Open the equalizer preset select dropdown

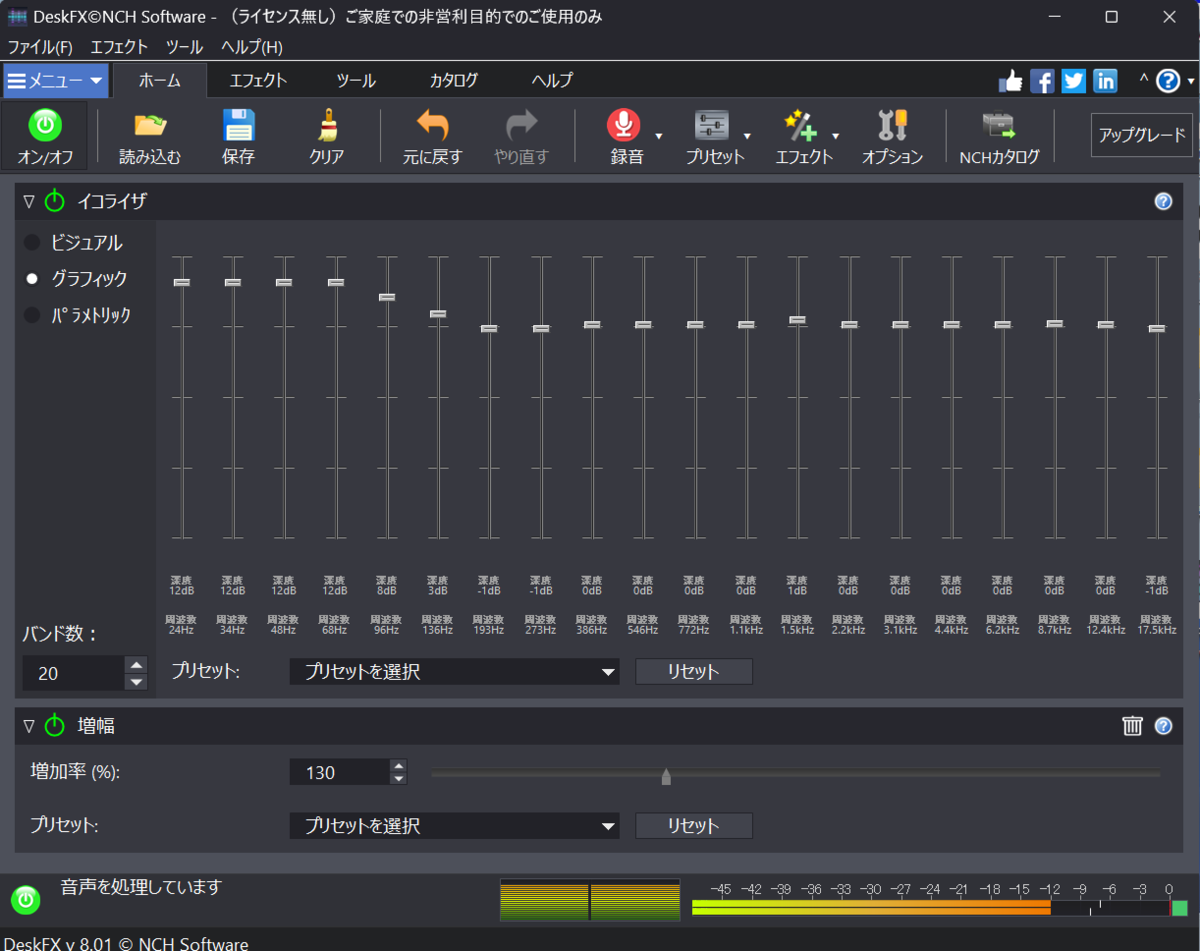coord(455,672)
